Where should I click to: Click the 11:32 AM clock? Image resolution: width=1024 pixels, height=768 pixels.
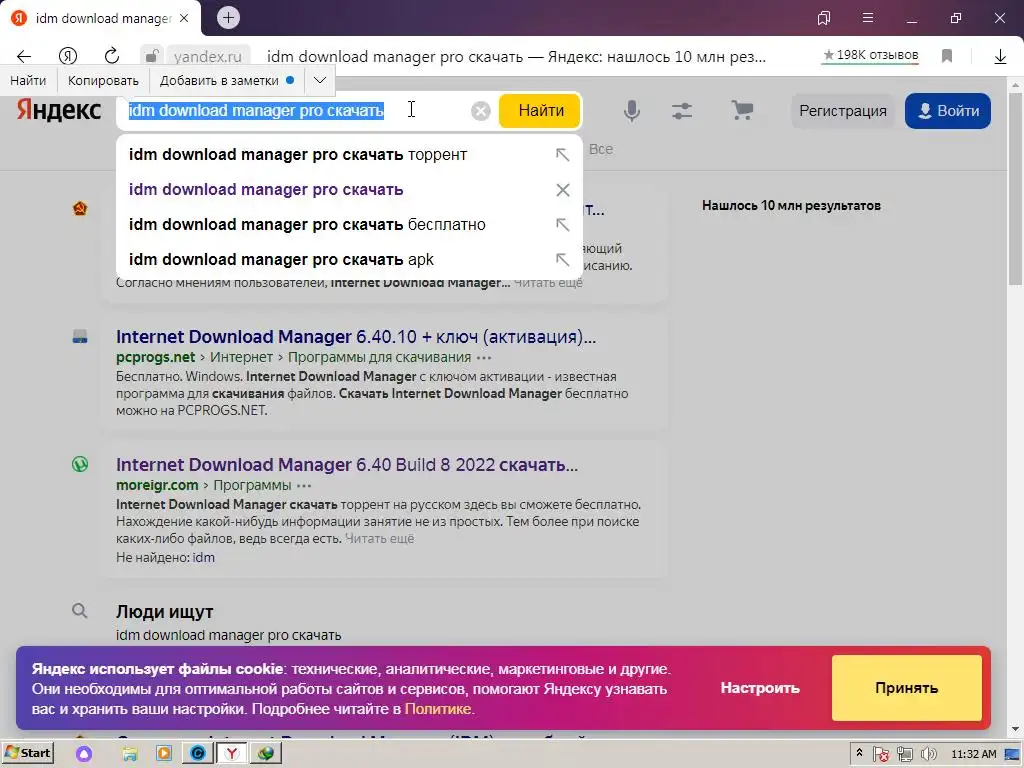pyautogui.click(x=973, y=754)
